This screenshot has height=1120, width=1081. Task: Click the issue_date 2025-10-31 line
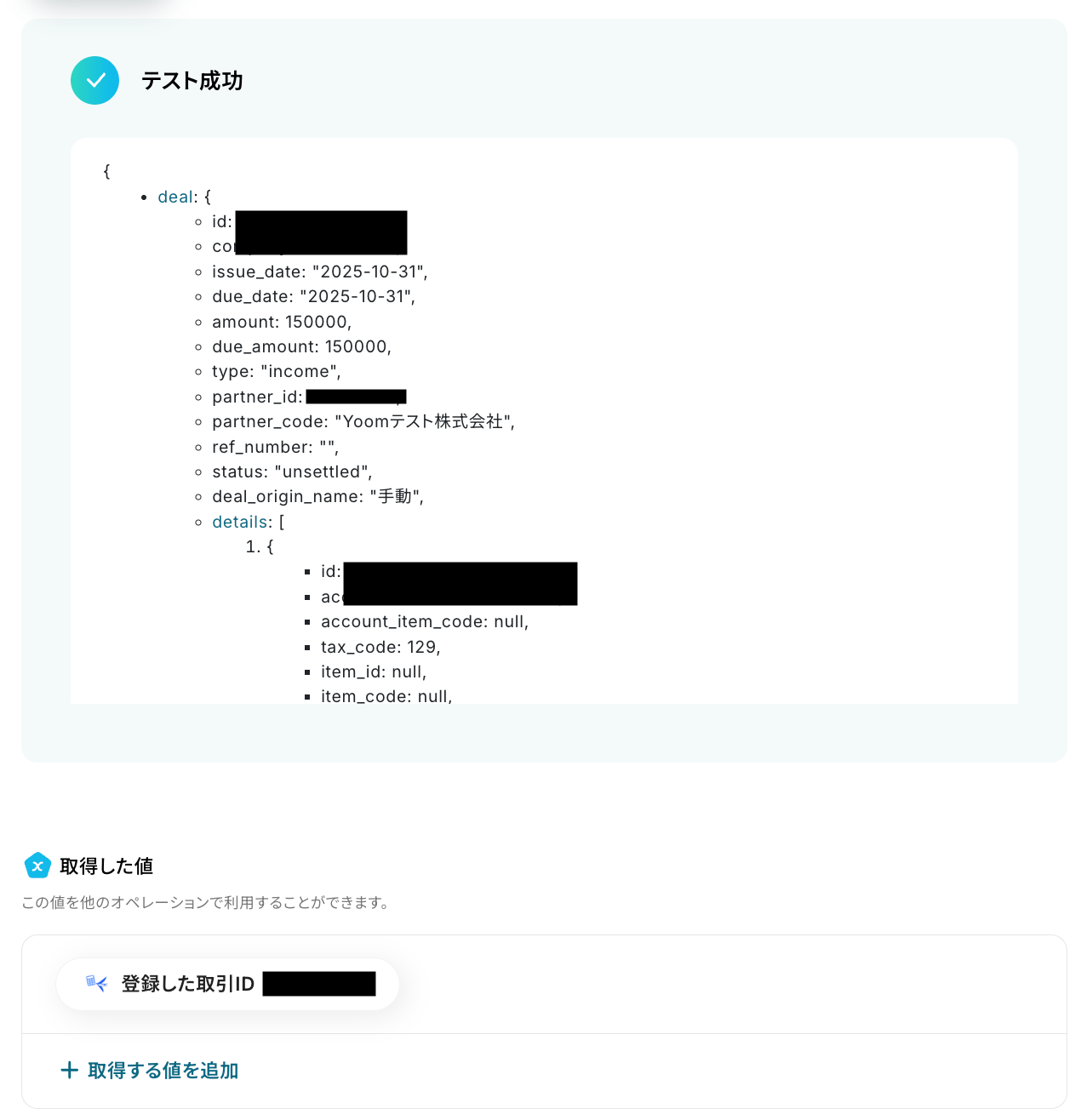[320, 271]
